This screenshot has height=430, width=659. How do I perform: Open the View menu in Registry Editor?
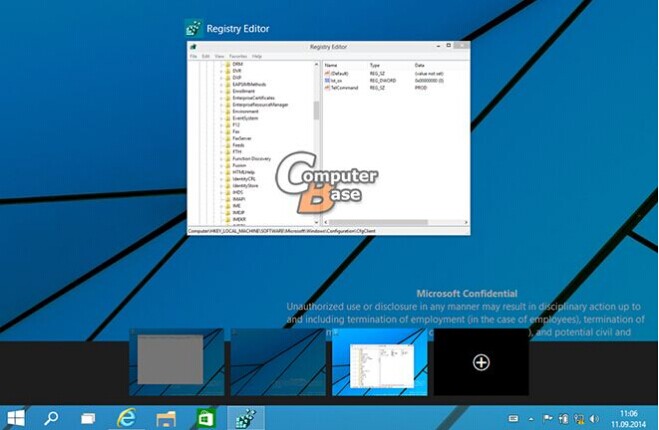219,56
